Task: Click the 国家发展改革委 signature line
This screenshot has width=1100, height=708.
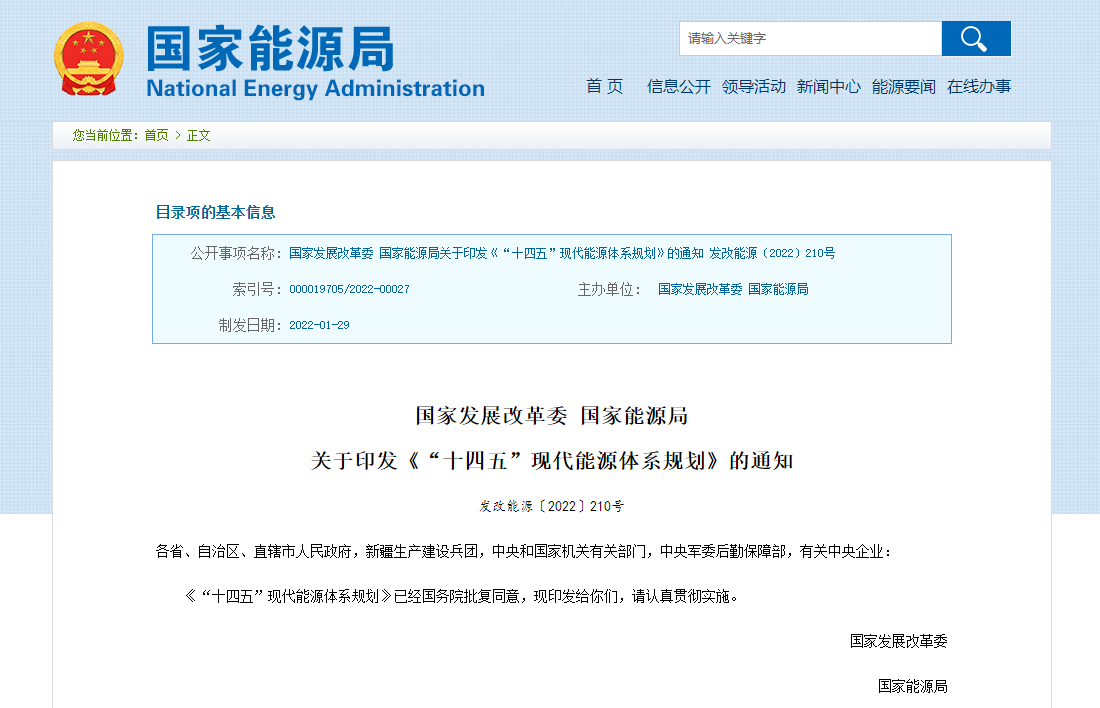Action: 899,641
